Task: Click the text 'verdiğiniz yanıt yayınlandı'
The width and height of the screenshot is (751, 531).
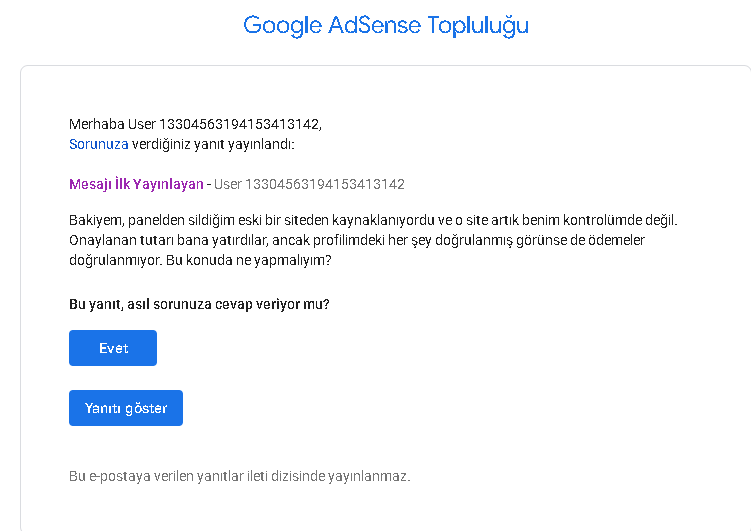Action: click(213, 144)
